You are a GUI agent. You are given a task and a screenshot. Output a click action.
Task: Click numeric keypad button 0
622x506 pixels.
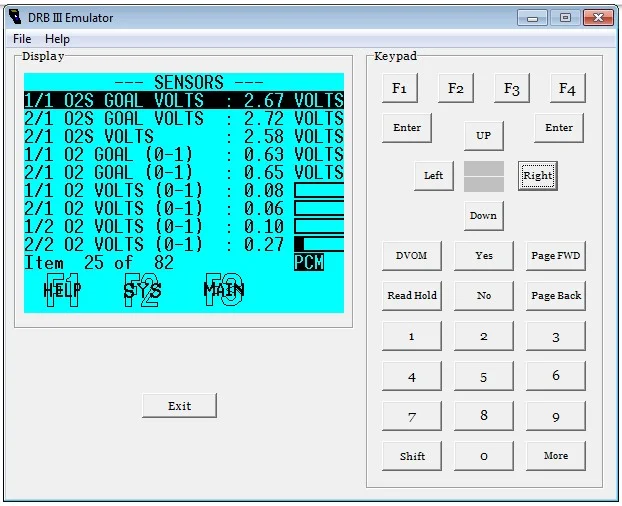[484, 456]
